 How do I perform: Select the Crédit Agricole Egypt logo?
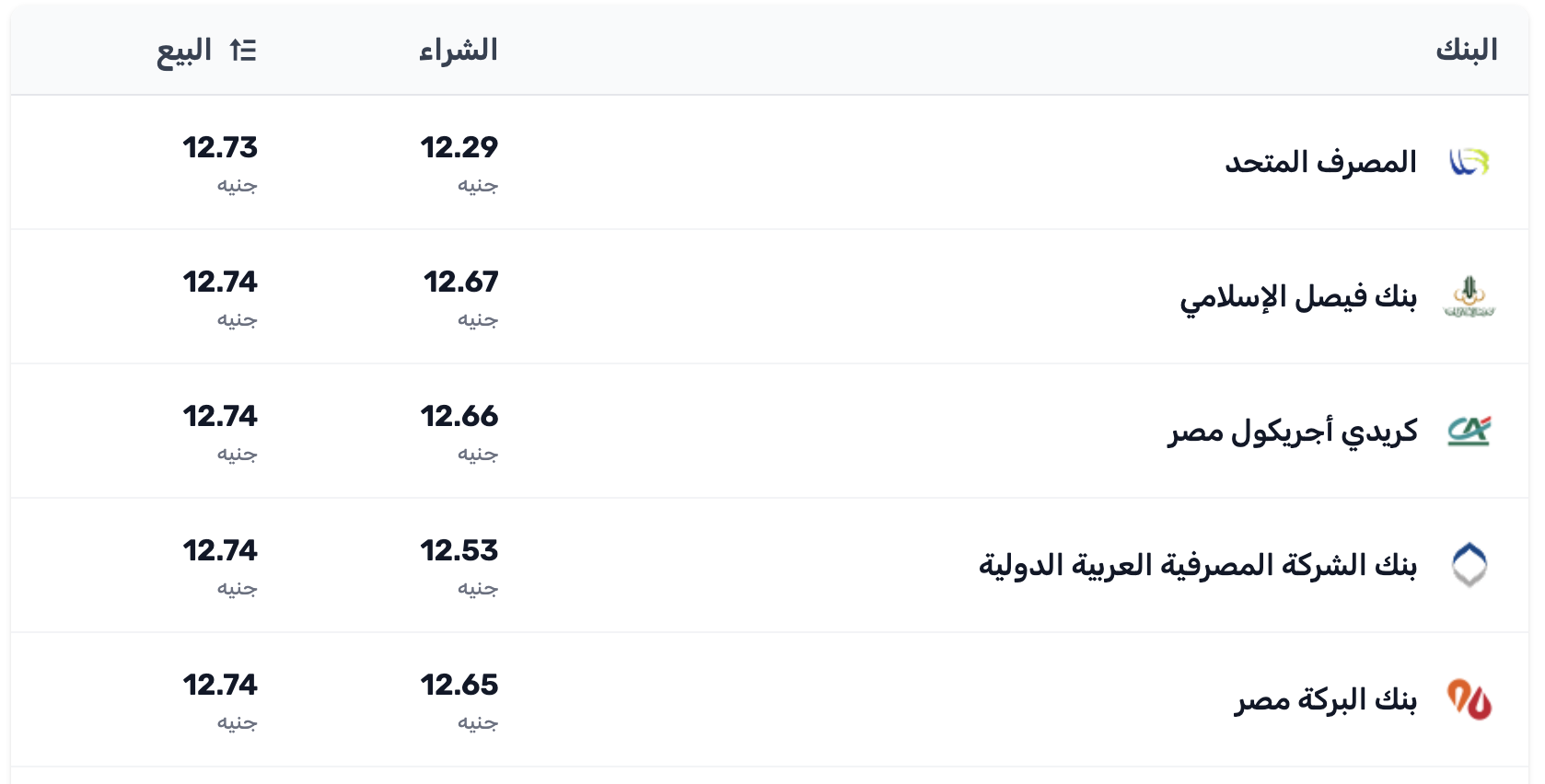[x=1470, y=430]
